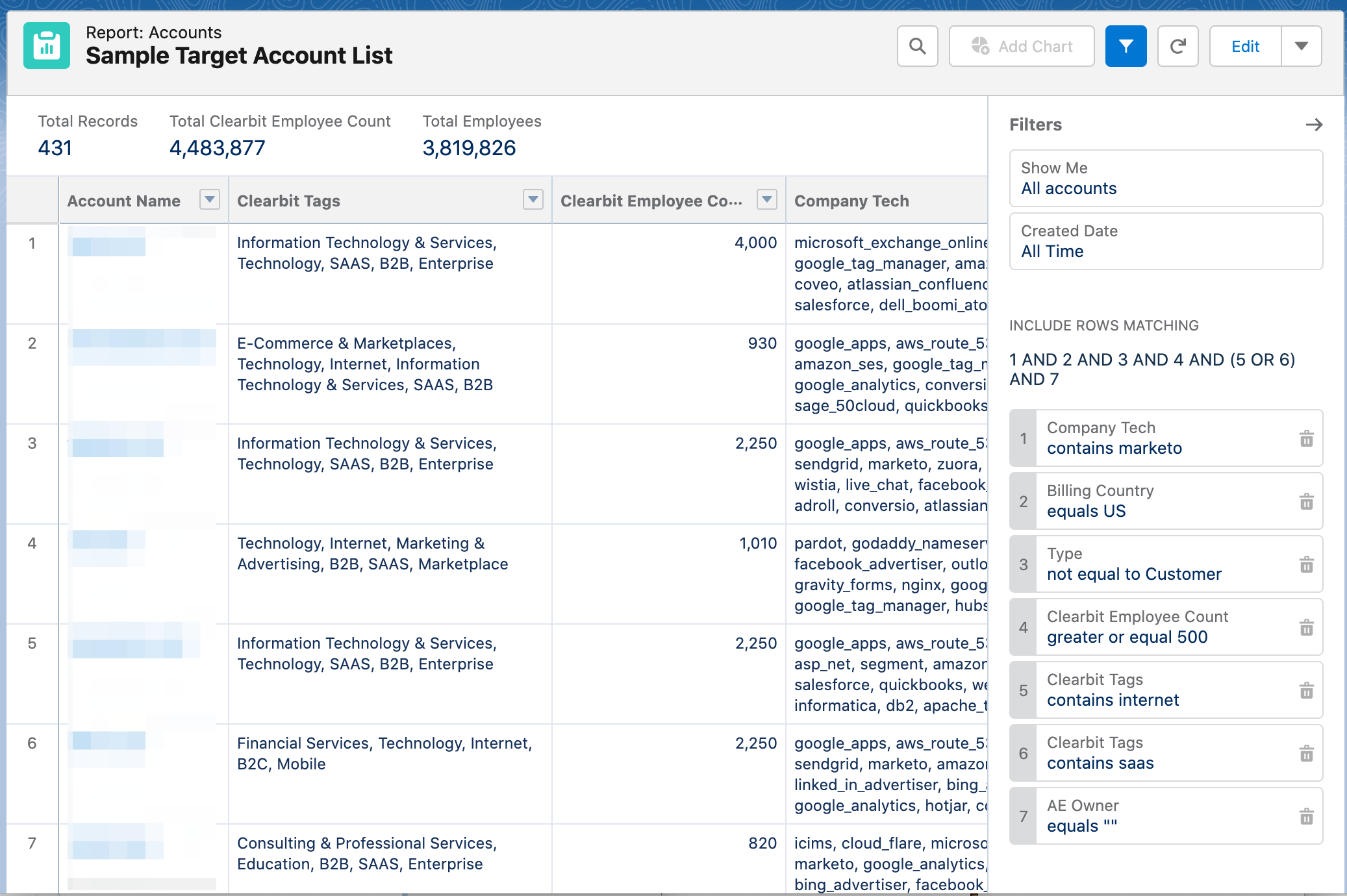The width and height of the screenshot is (1347, 896).
Task: Open the greater or equal 500 filter
Action: 1166,627
